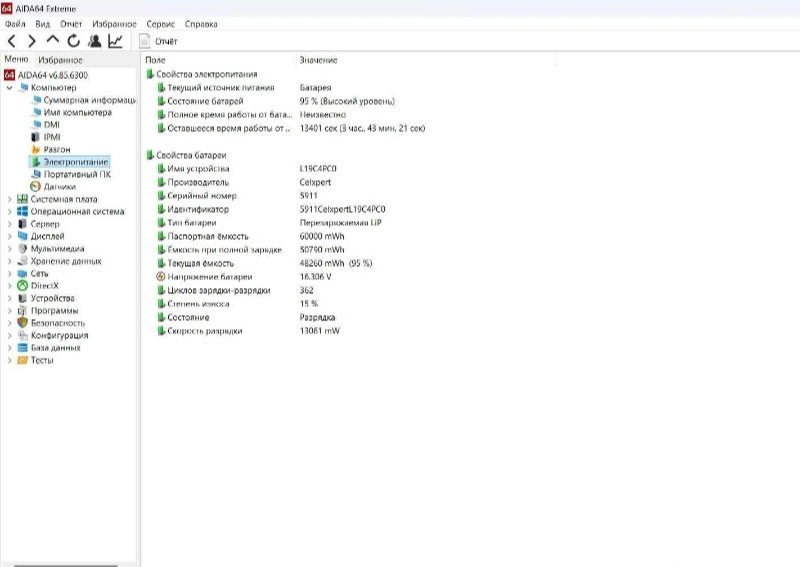Image resolution: width=800 pixels, height=567 pixels.
Task: Click the Значение column header
Action: tap(318, 61)
